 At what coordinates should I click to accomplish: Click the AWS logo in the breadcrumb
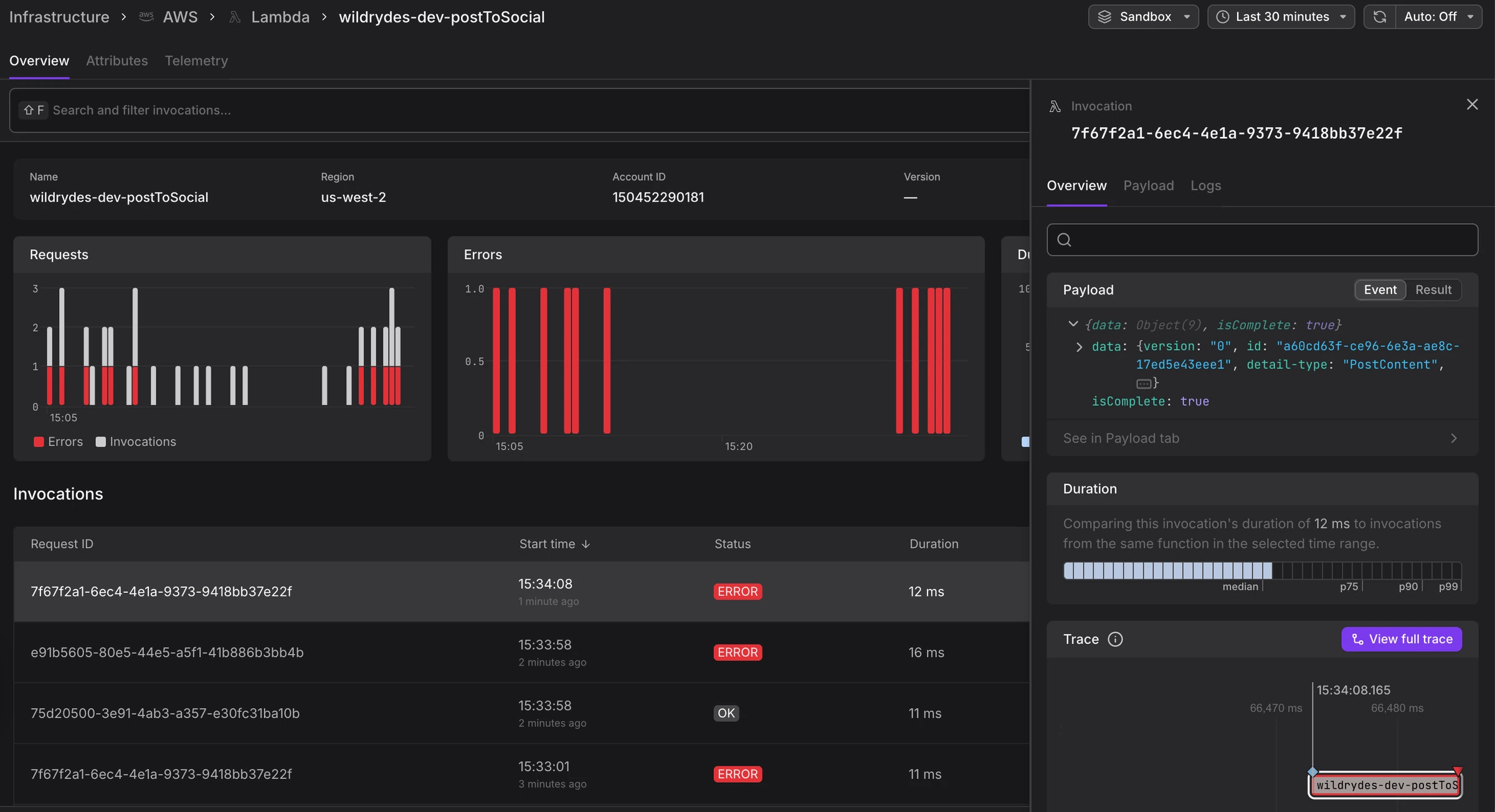[x=146, y=17]
